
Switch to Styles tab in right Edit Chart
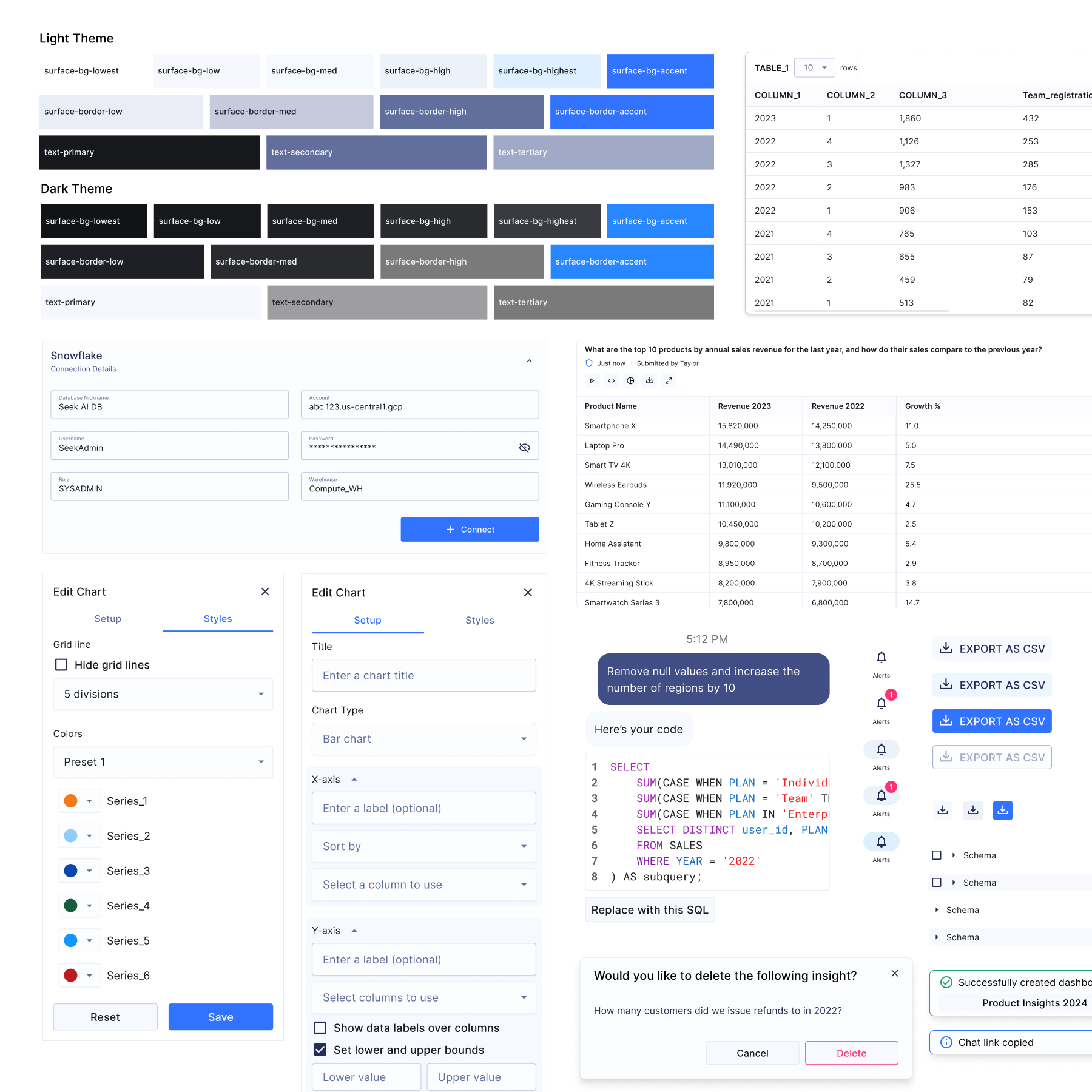(x=479, y=620)
